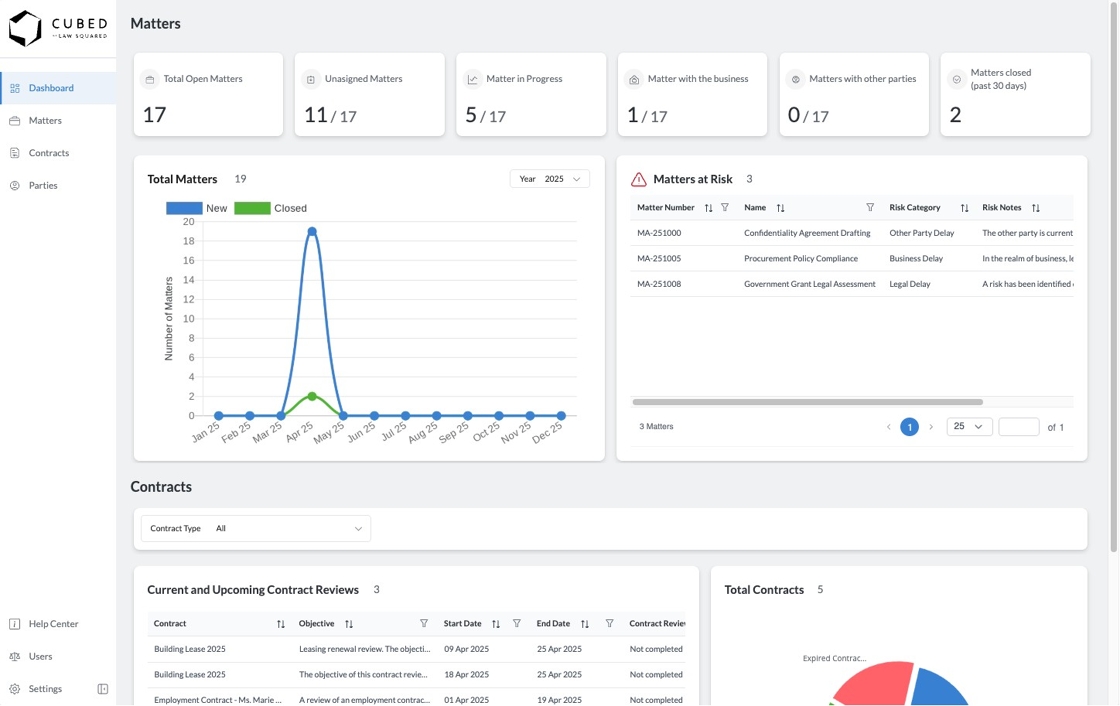The height and width of the screenshot is (706, 1120).
Task: Open matter MA-251005 row
Action: point(851,259)
